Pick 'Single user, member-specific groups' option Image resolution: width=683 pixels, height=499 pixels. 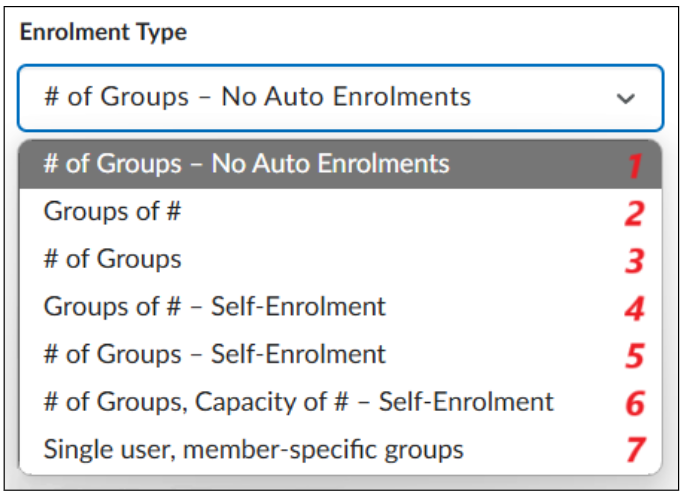tap(341, 449)
